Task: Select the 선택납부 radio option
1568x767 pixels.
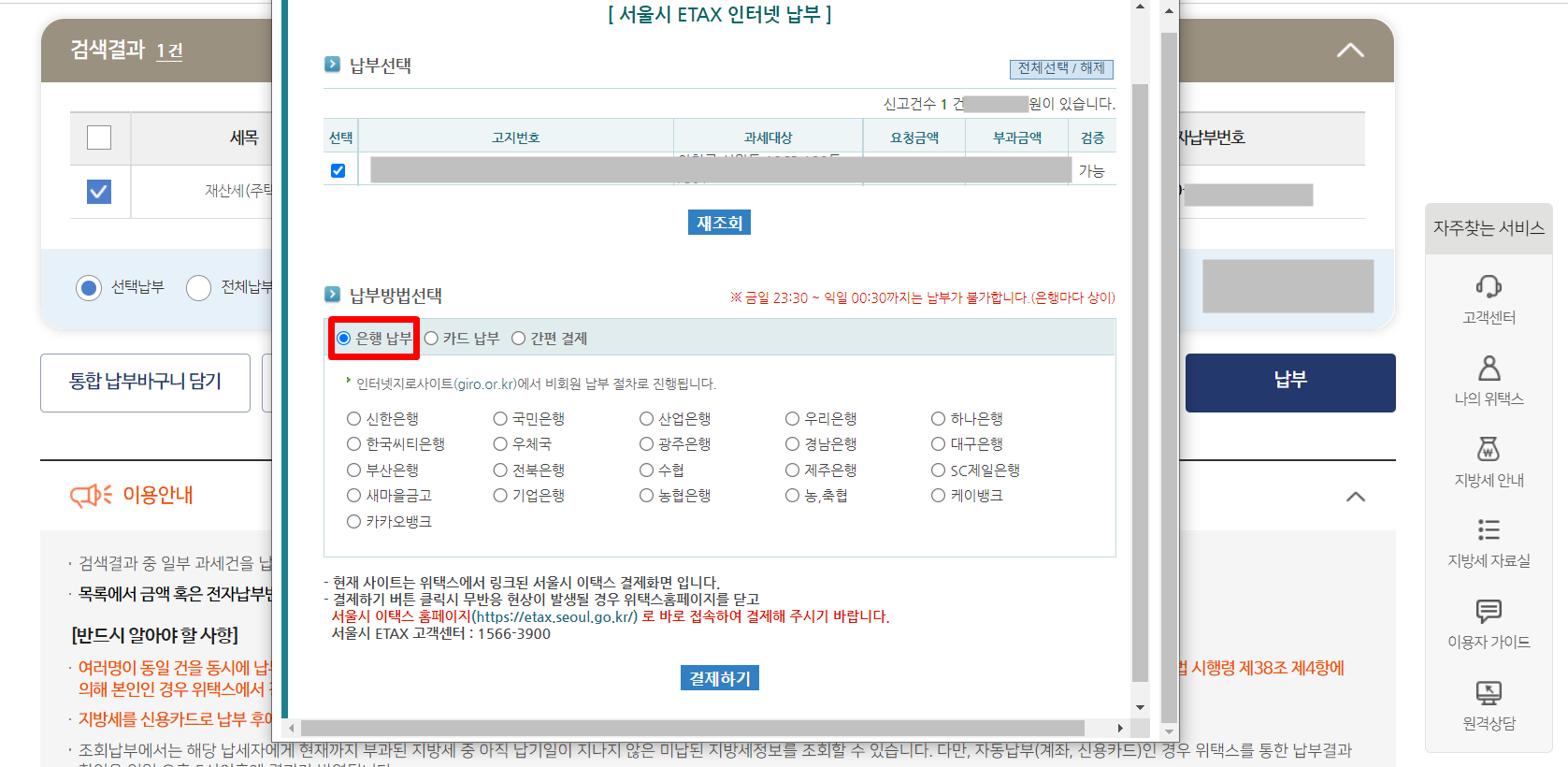Action: pyautogui.click(x=89, y=288)
